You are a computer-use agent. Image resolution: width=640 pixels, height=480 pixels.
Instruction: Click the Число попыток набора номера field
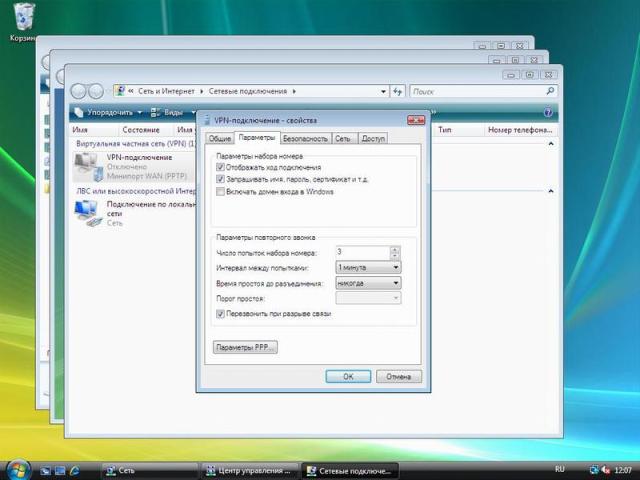(362, 252)
